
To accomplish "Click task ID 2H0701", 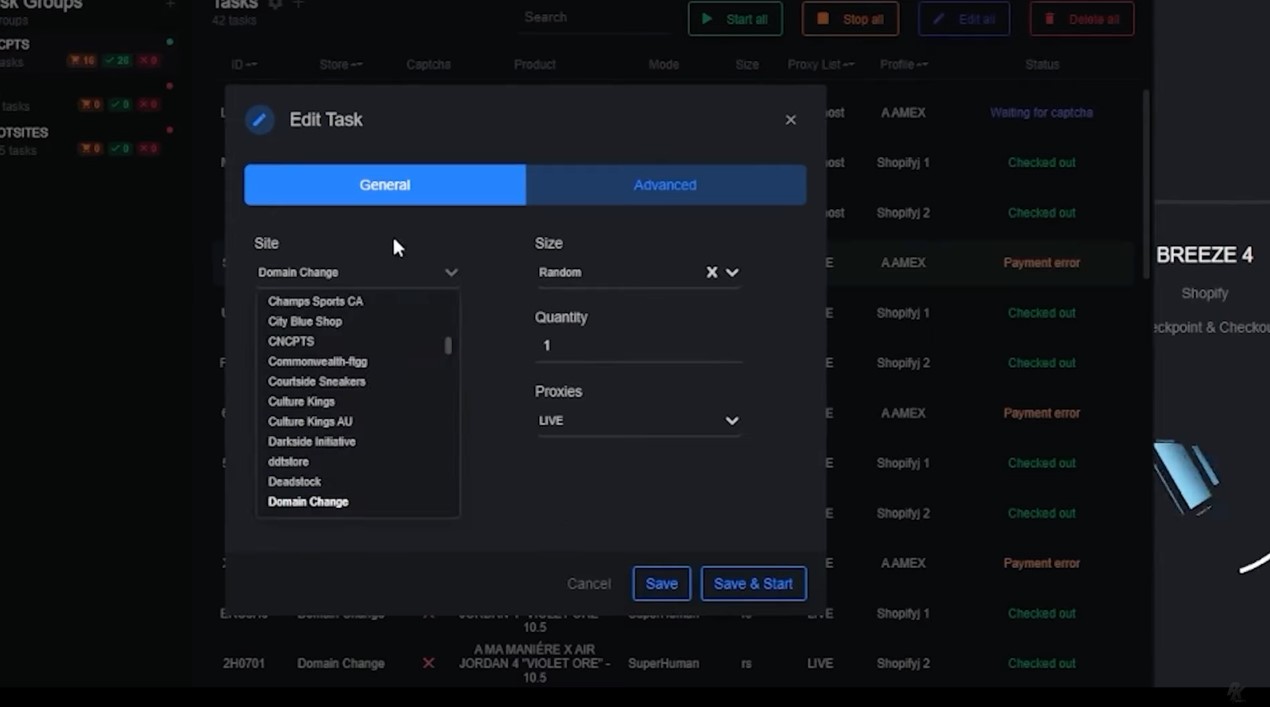I will pos(244,663).
